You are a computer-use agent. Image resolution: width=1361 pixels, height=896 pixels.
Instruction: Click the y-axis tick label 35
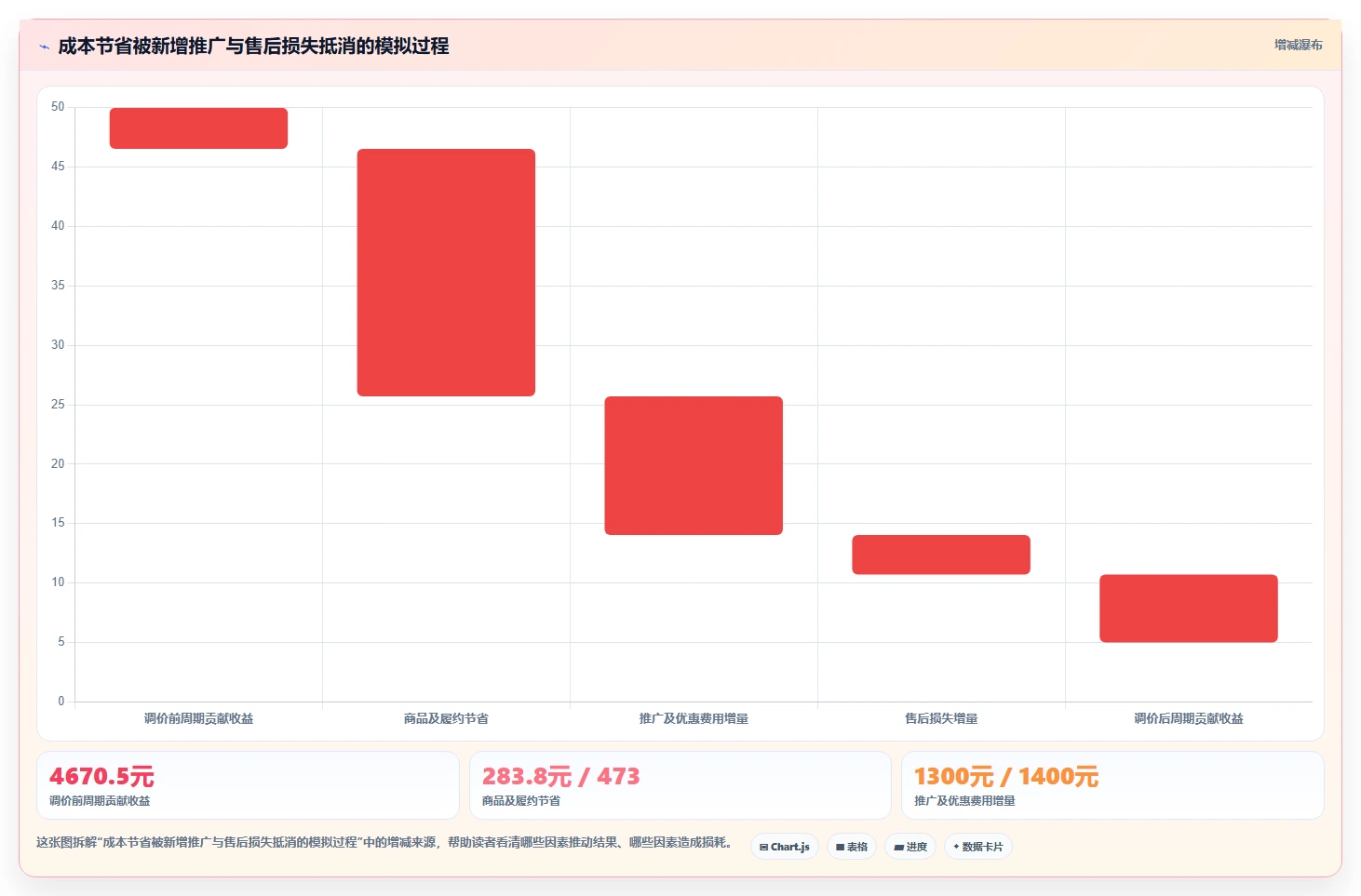click(58, 286)
